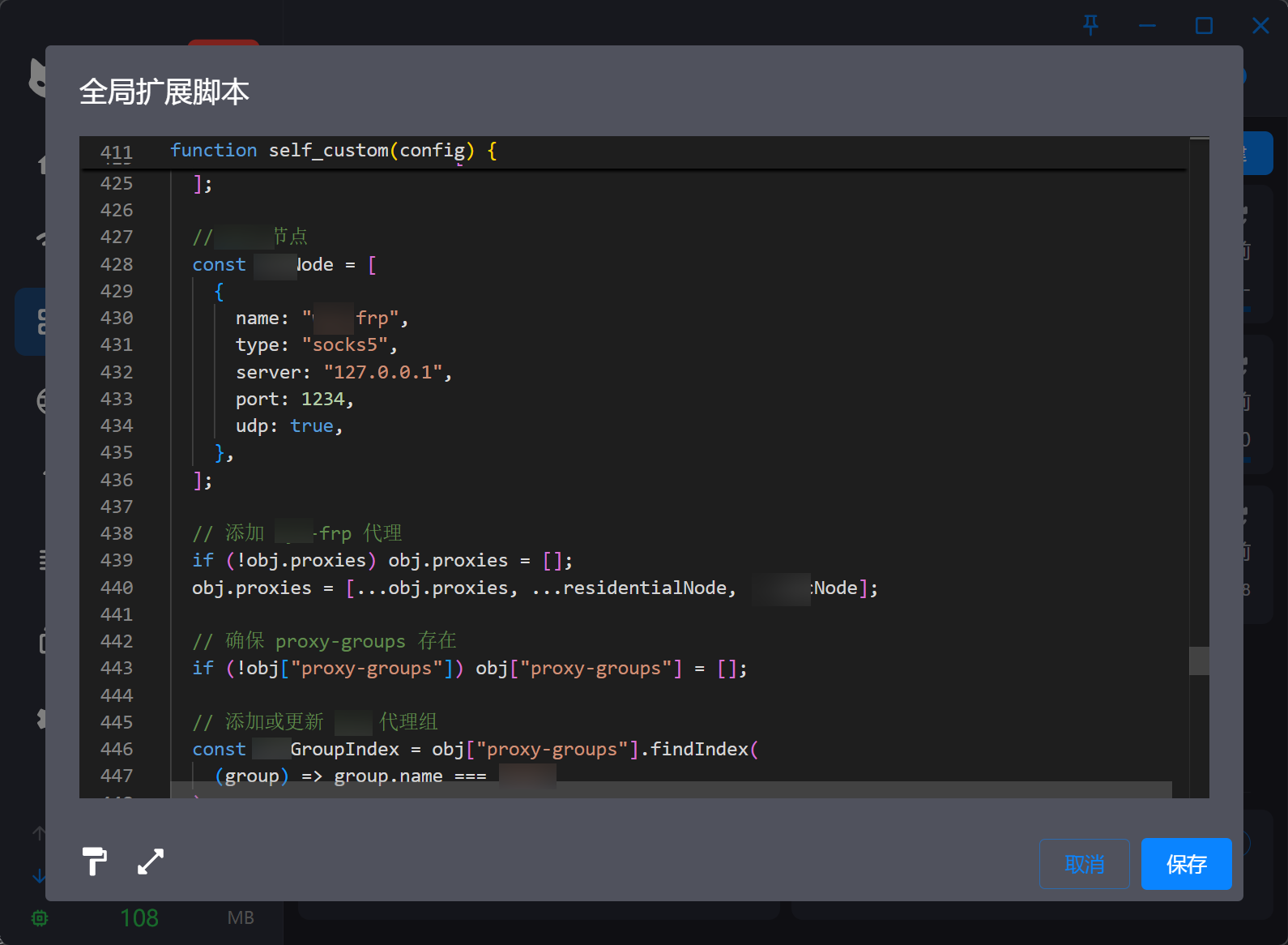Close the application window
1288x945 pixels.
(1260, 25)
